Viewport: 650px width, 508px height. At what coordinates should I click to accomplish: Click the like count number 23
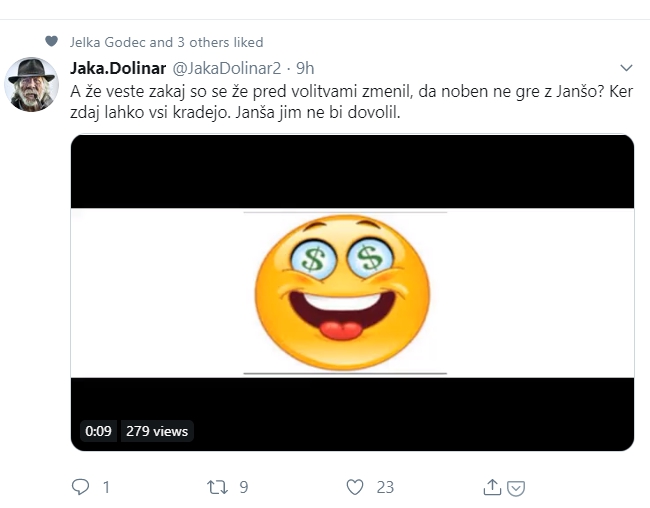click(x=385, y=487)
